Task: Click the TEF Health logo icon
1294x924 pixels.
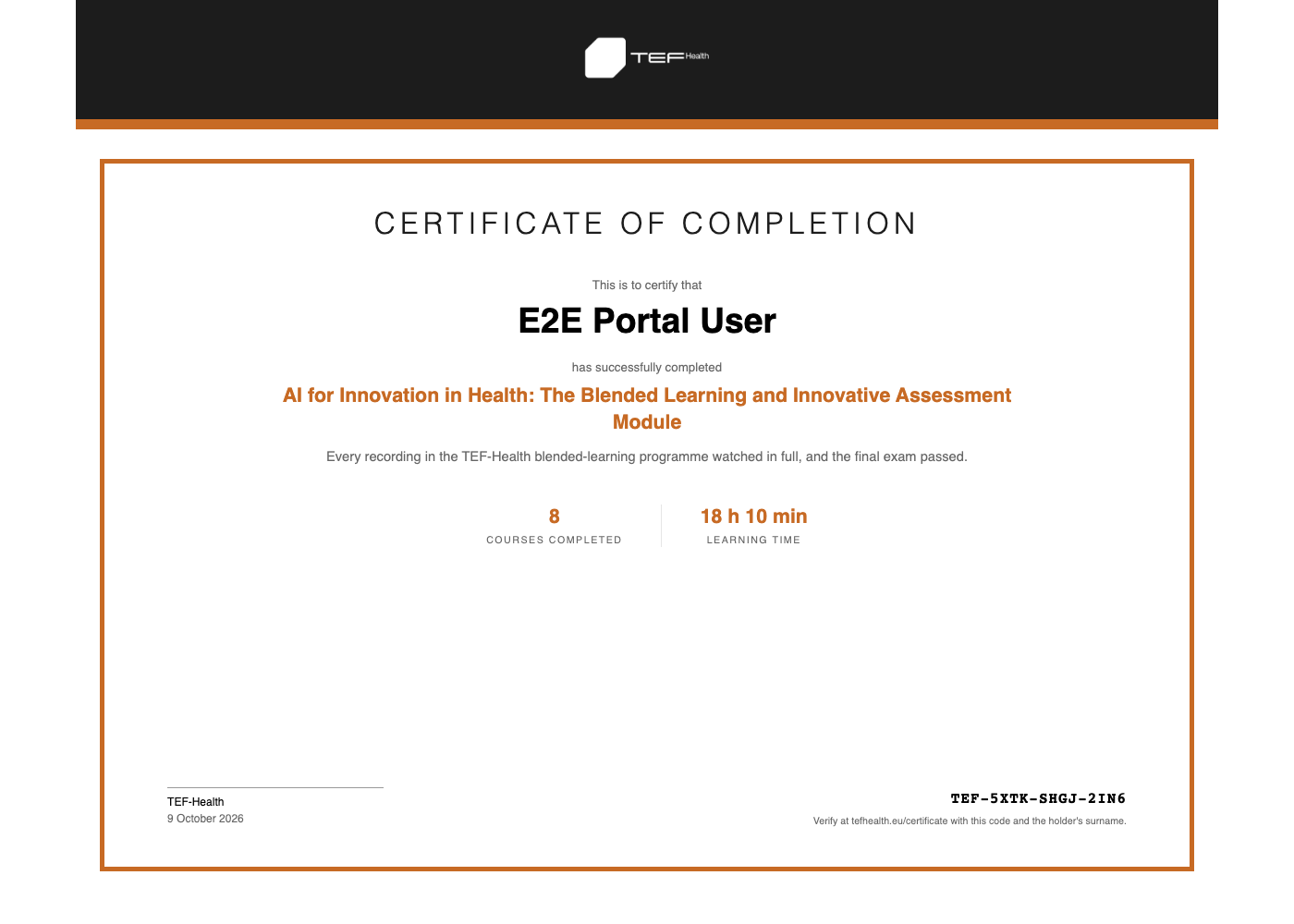Action: [x=605, y=57]
